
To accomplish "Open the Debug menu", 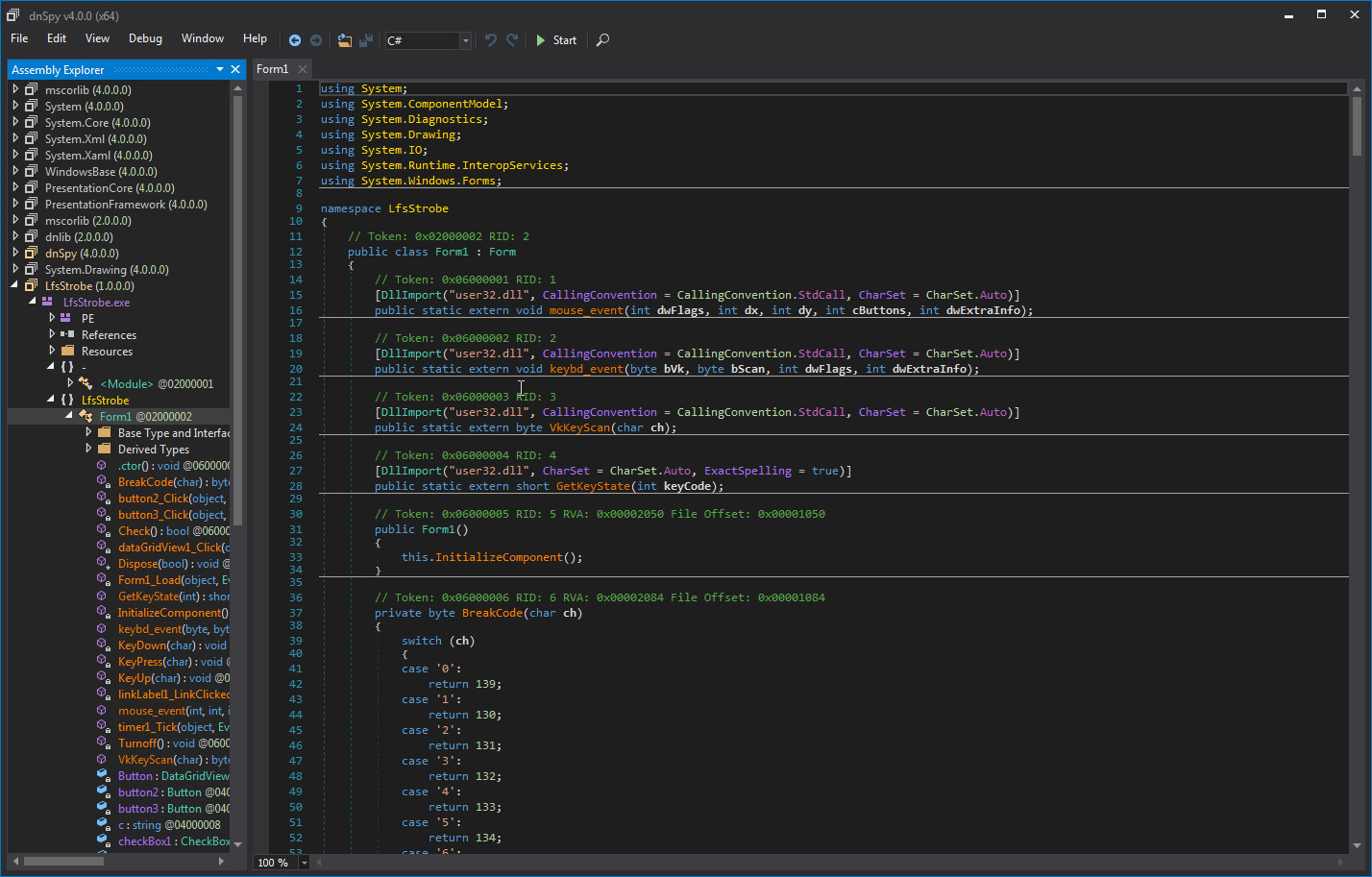I will tap(145, 38).
